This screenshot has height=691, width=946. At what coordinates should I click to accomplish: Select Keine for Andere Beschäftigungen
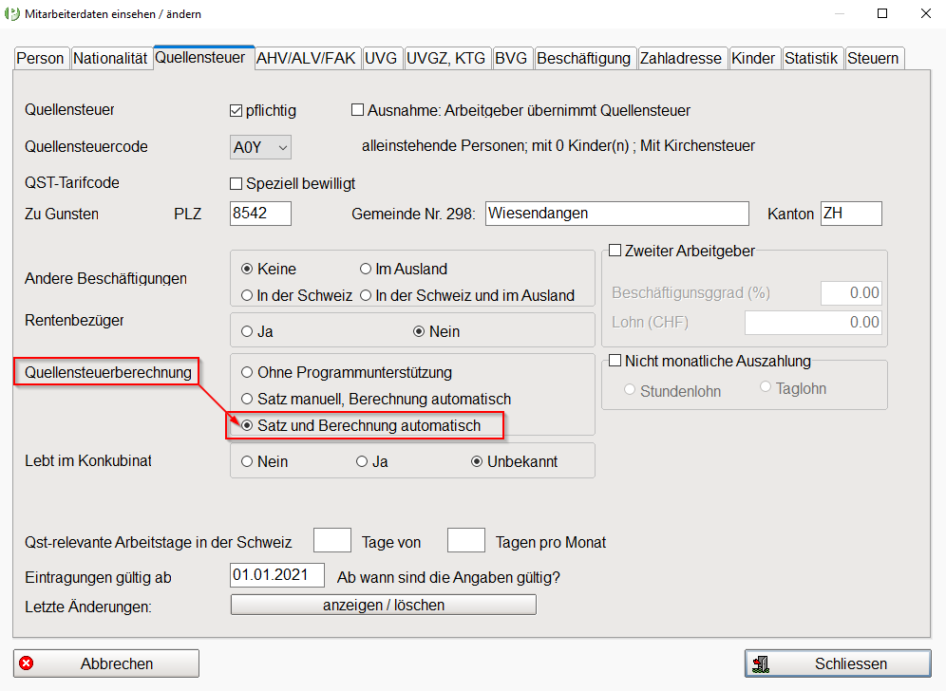[x=247, y=269]
